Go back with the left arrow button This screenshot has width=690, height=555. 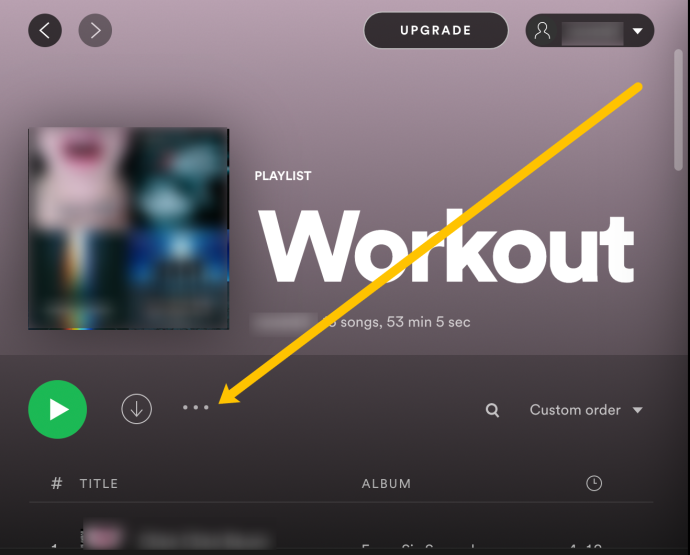(x=45, y=30)
